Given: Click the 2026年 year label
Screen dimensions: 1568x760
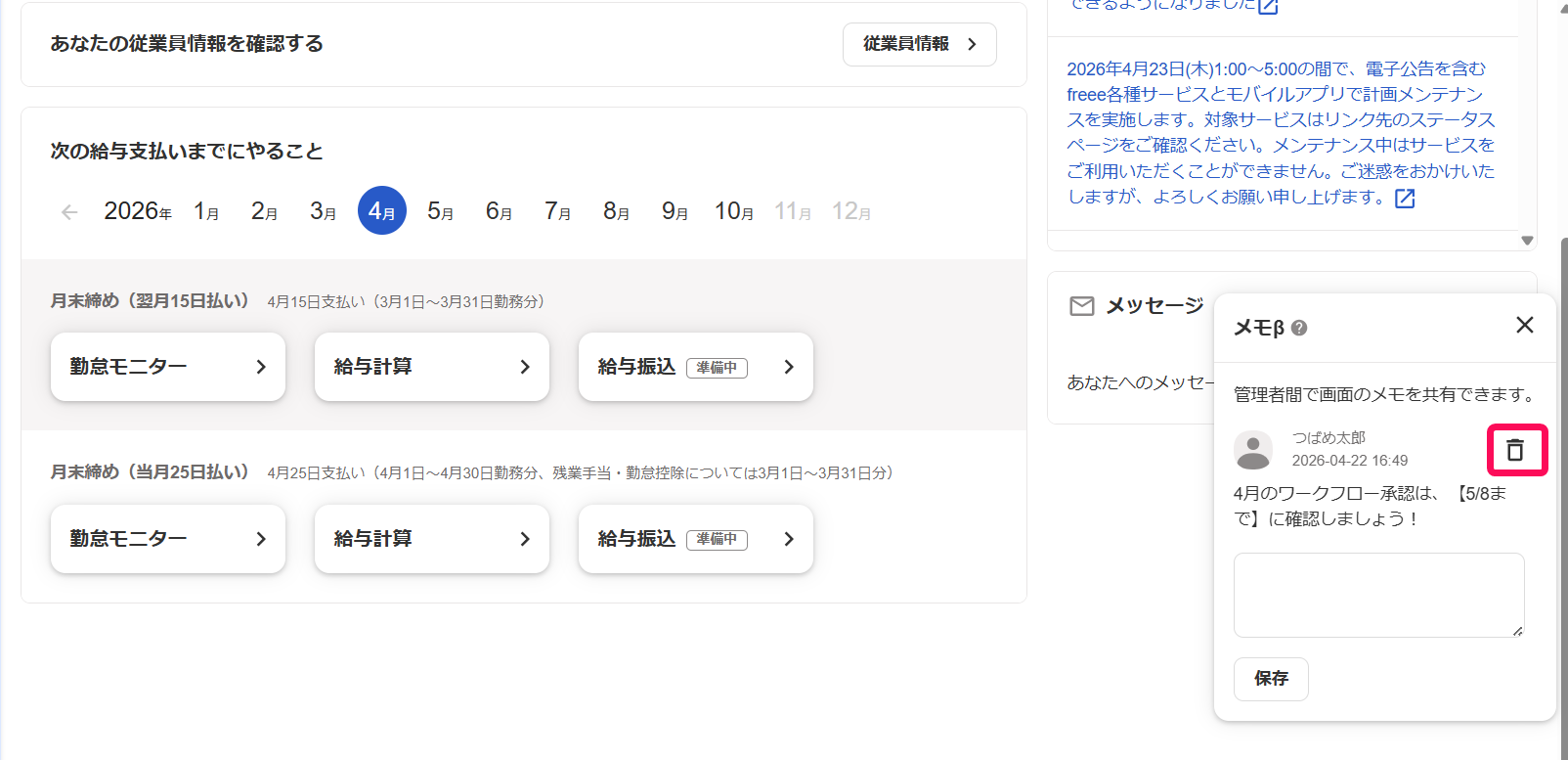Looking at the screenshot, I should click(138, 211).
